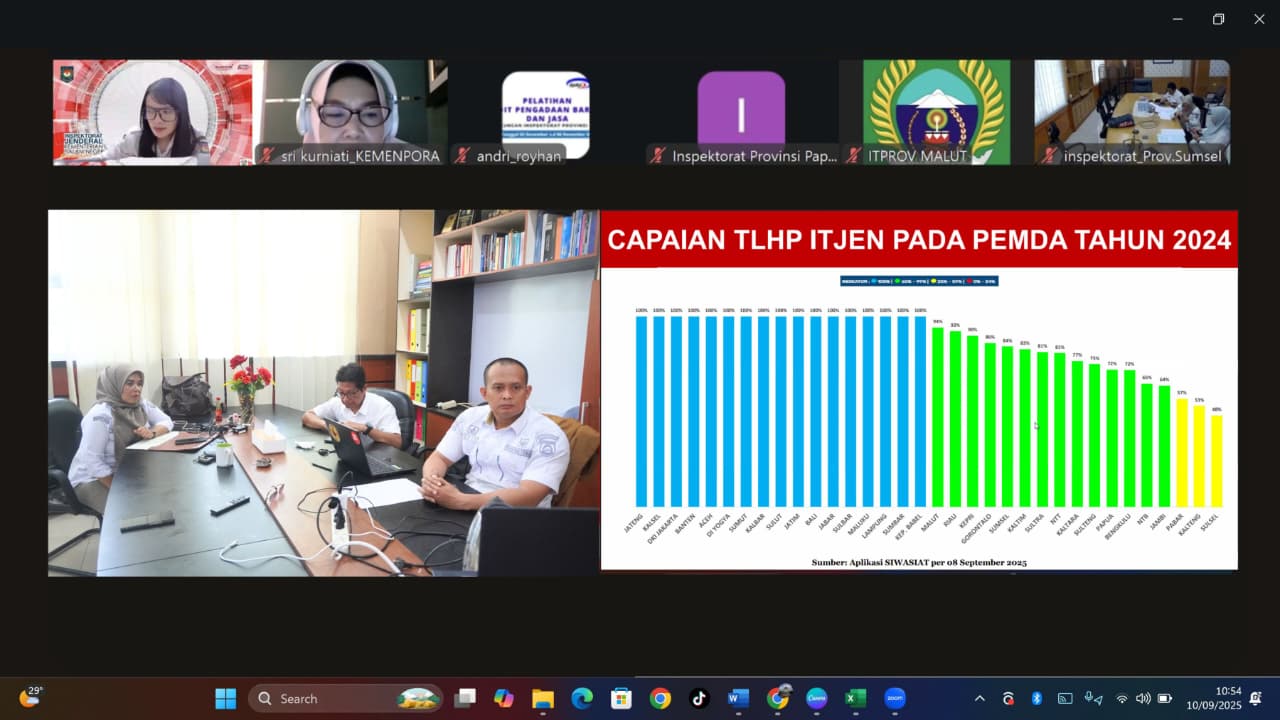
Task: Launch Microsoft Copilot from taskbar
Action: pos(504,698)
